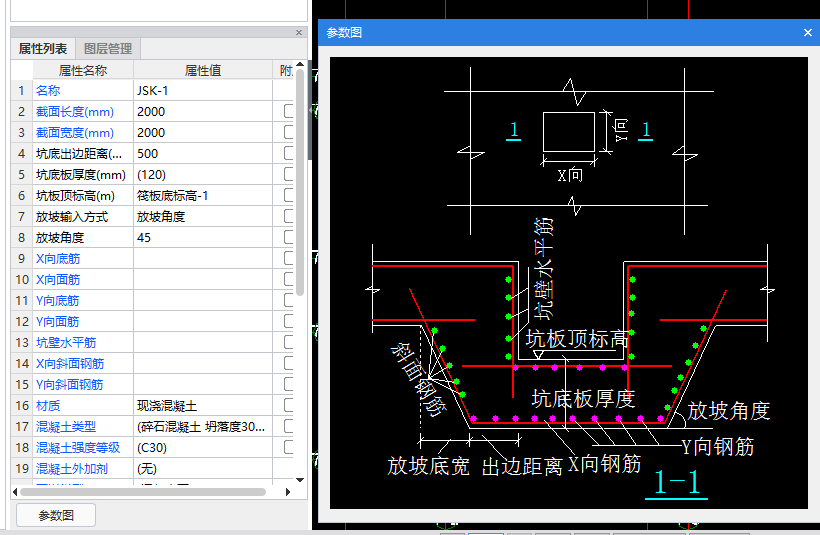This screenshot has width=820, height=535.
Task: Click the 坑板顶标高 label in diagram
Action: pos(577,339)
